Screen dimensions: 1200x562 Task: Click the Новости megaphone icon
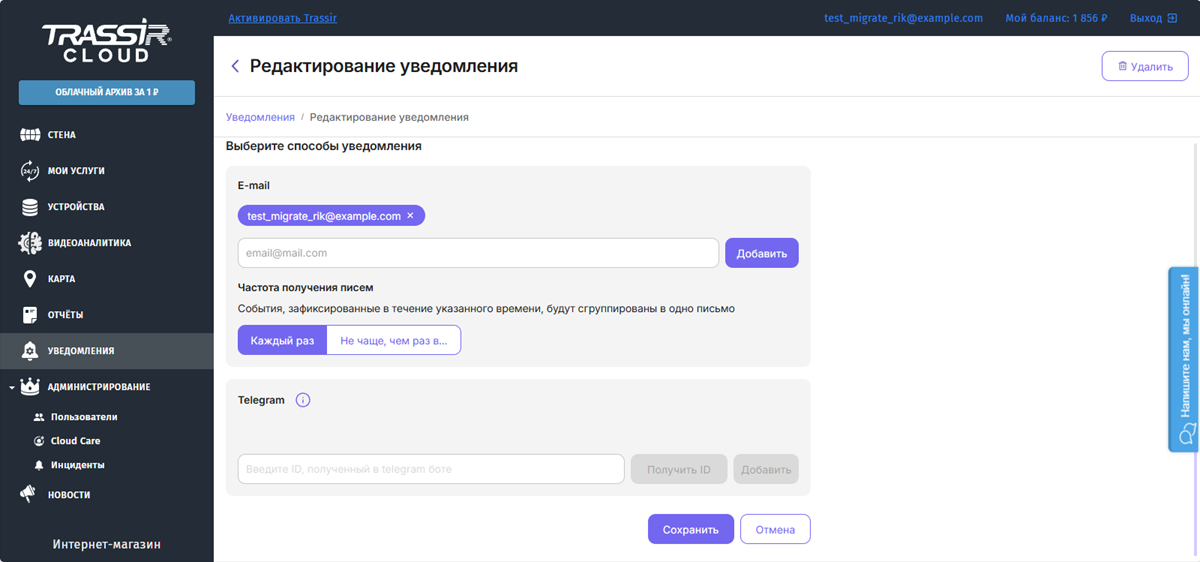point(29,494)
